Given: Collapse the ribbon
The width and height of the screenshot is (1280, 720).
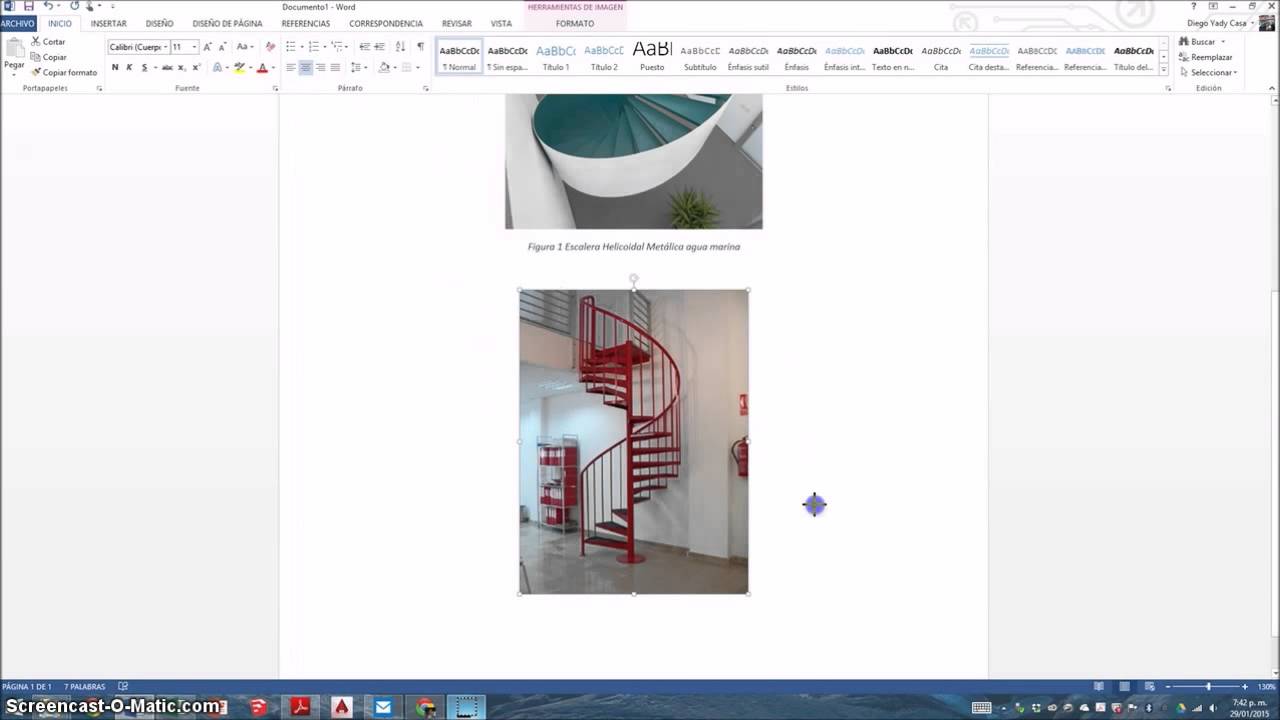Looking at the screenshot, I should pyautogui.click(x=1272, y=88).
